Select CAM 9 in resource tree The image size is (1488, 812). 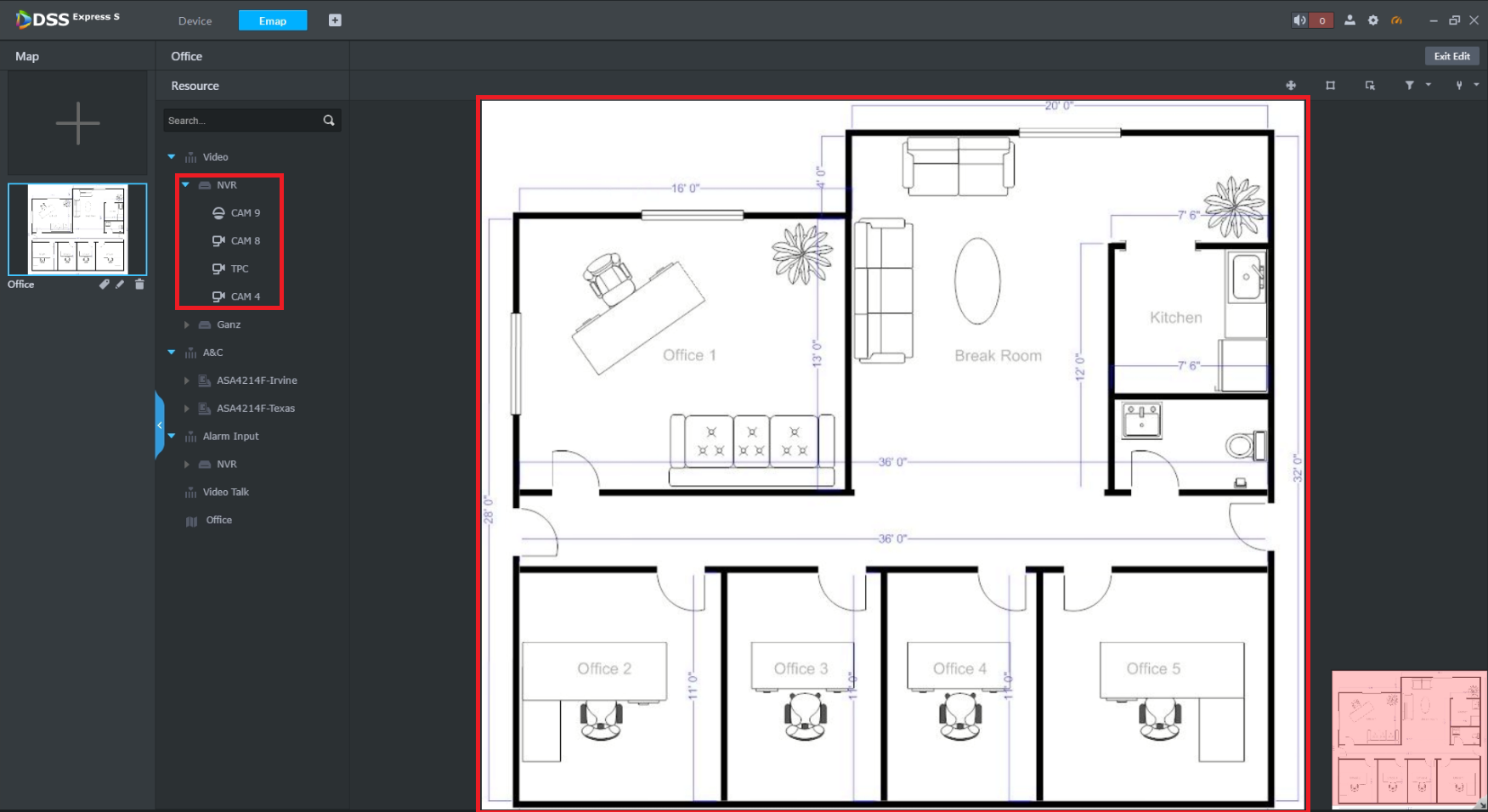246,213
